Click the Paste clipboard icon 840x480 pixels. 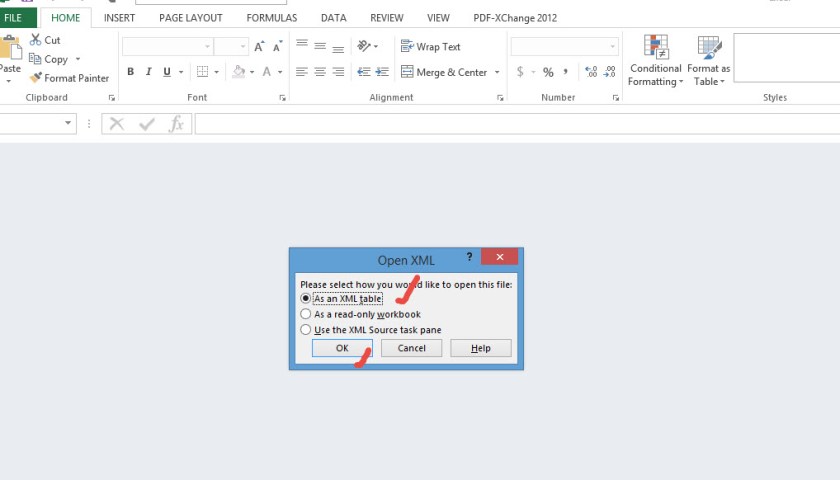[10, 47]
